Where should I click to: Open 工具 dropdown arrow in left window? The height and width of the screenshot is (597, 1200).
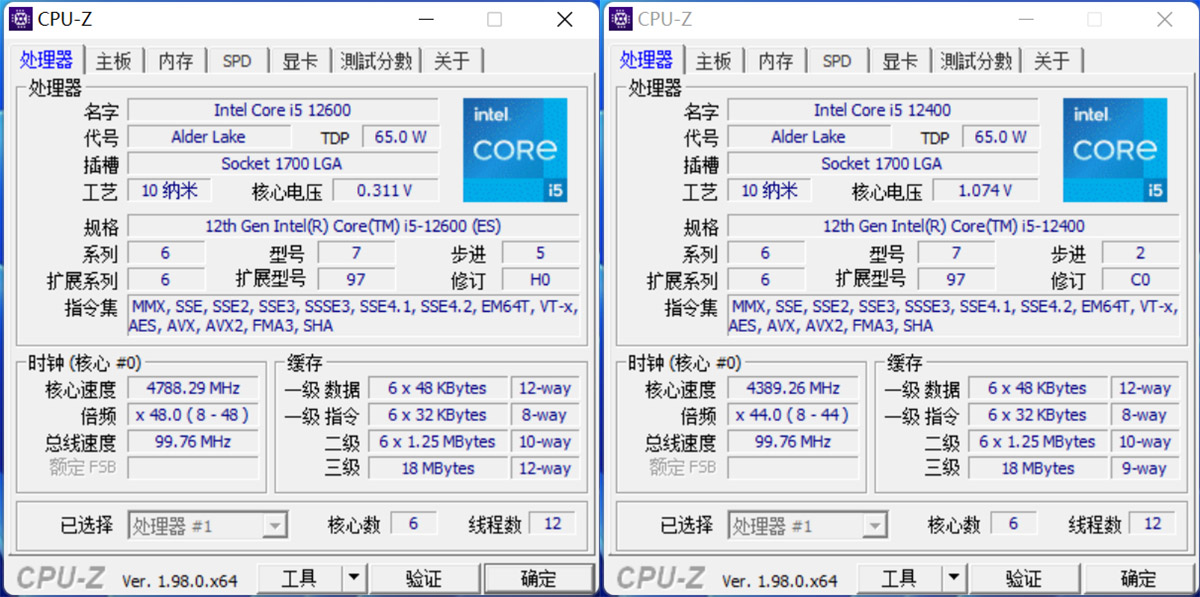(354, 578)
